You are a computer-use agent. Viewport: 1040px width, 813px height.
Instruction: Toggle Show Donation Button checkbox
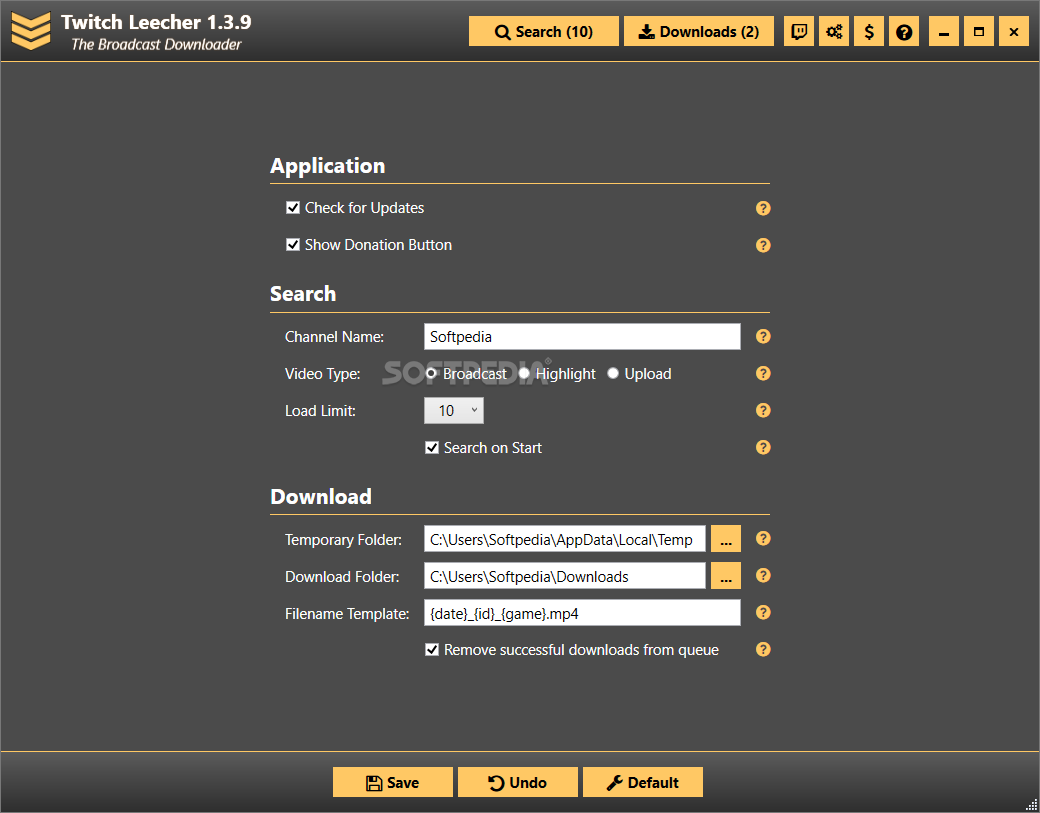coord(292,245)
